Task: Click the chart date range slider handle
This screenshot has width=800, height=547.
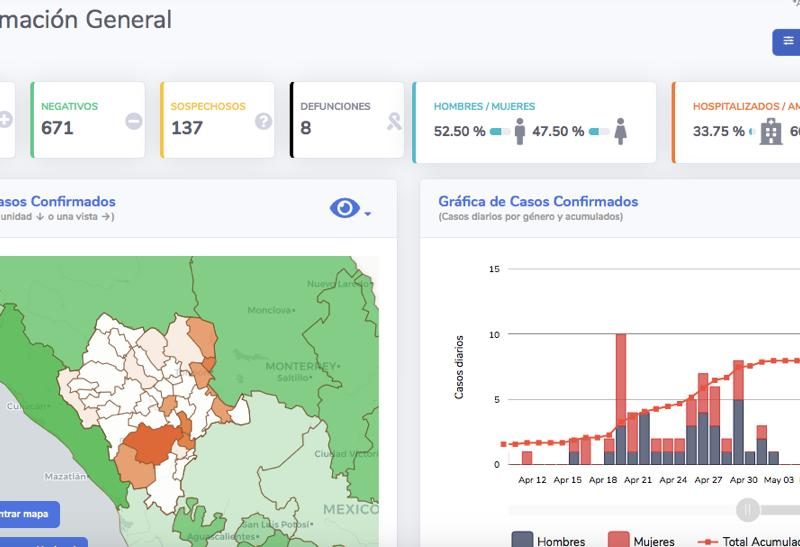Action: pyautogui.click(x=747, y=510)
